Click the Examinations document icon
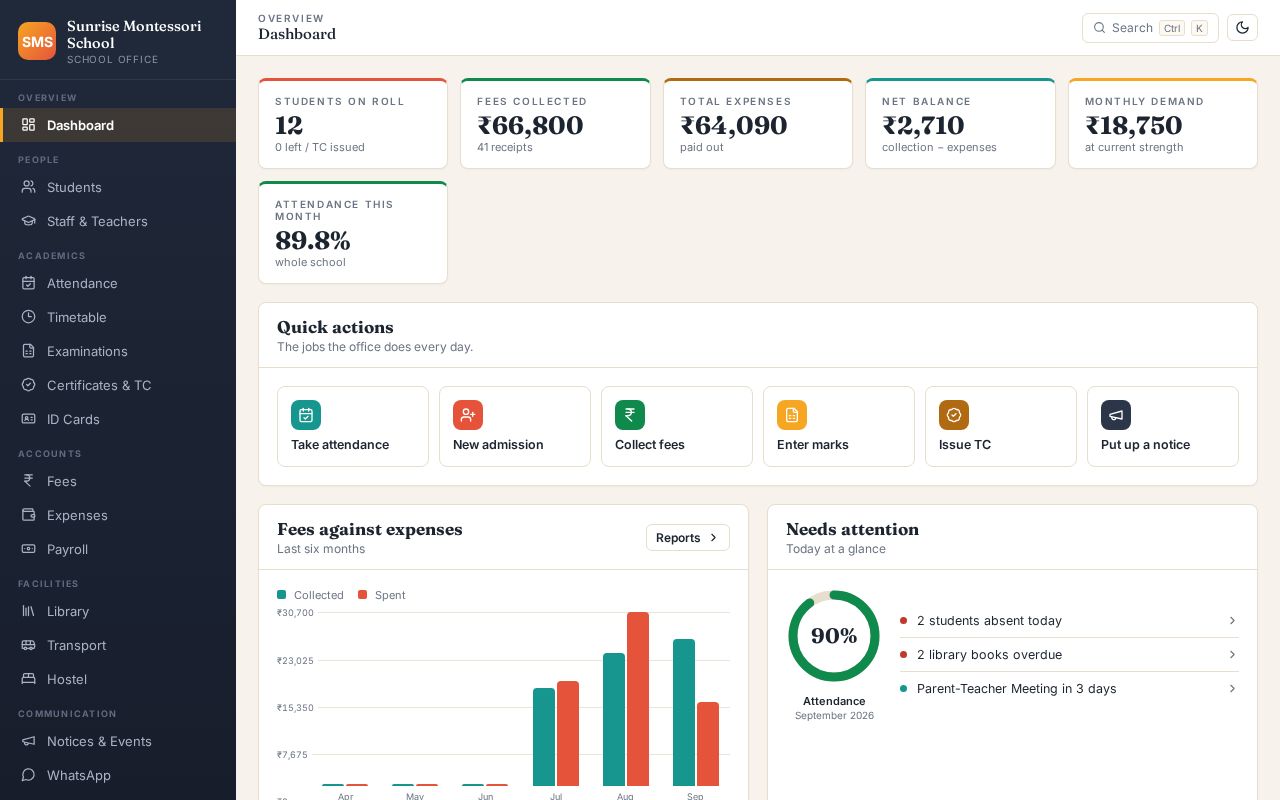This screenshot has height=800, width=1280. pos(29,351)
